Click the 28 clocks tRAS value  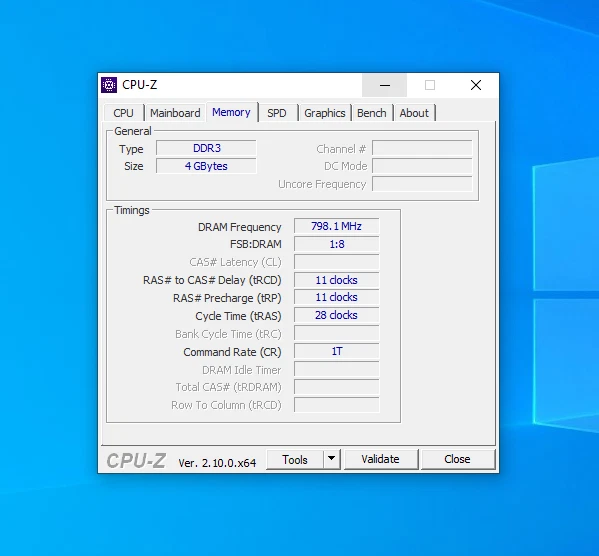337,315
